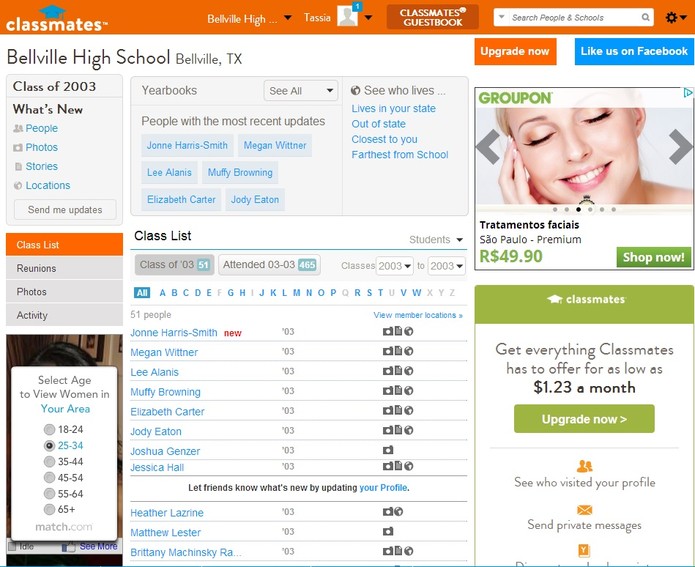The width and height of the screenshot is (695, 567).
Task: Click the Stories page icon under What's New
Action: [x=18, y=167]
